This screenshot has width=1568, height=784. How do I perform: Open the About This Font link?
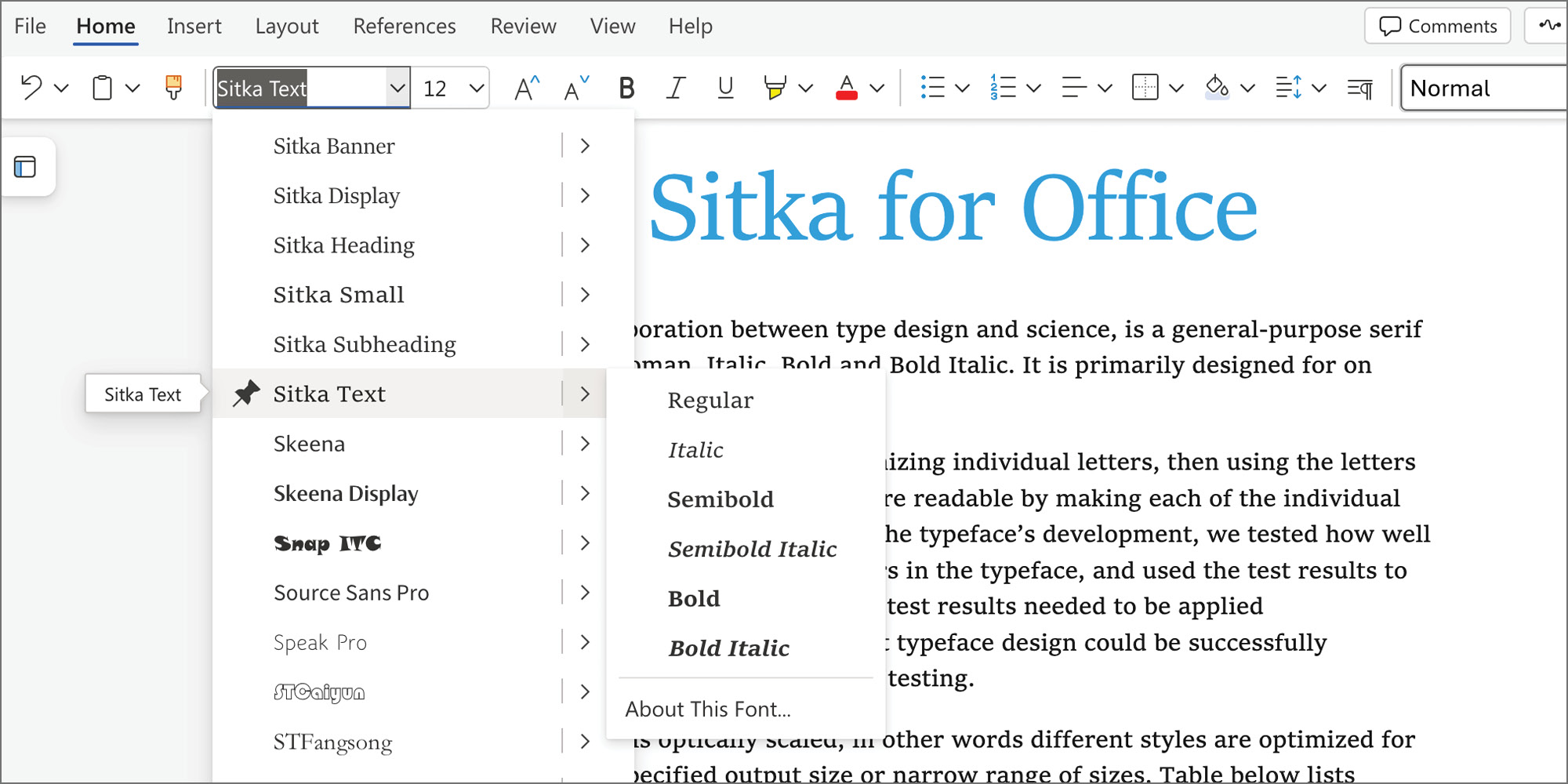click(x=708, y=709)
